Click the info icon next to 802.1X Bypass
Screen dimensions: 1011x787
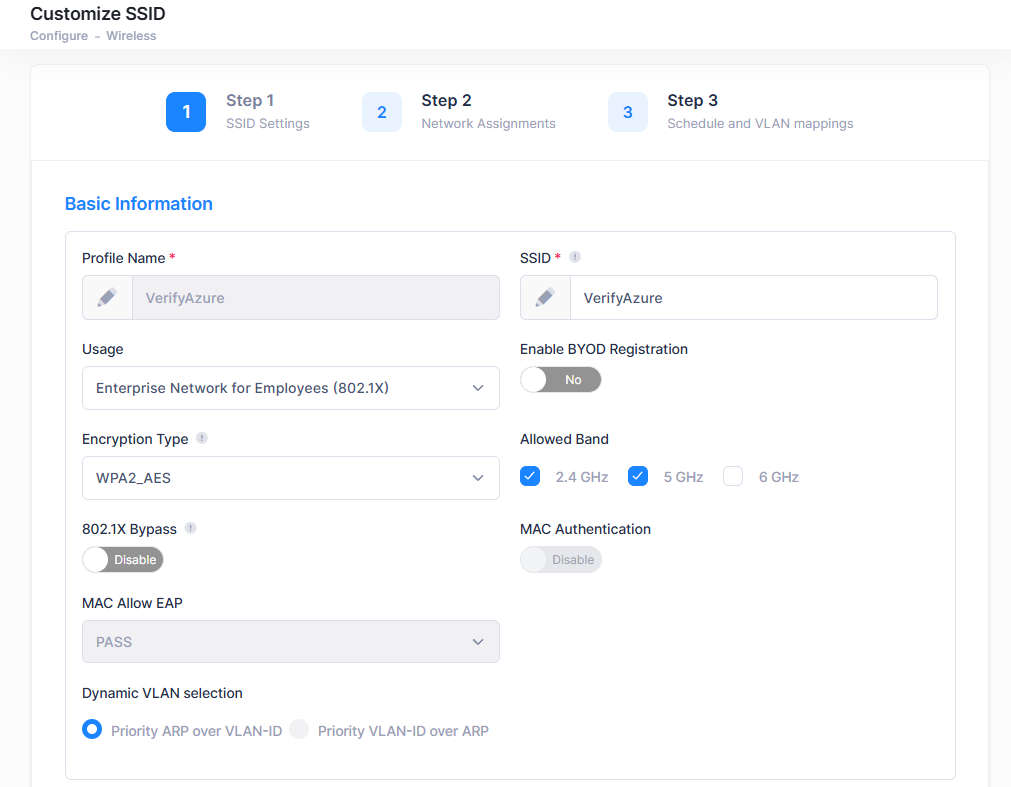[191, 528]
